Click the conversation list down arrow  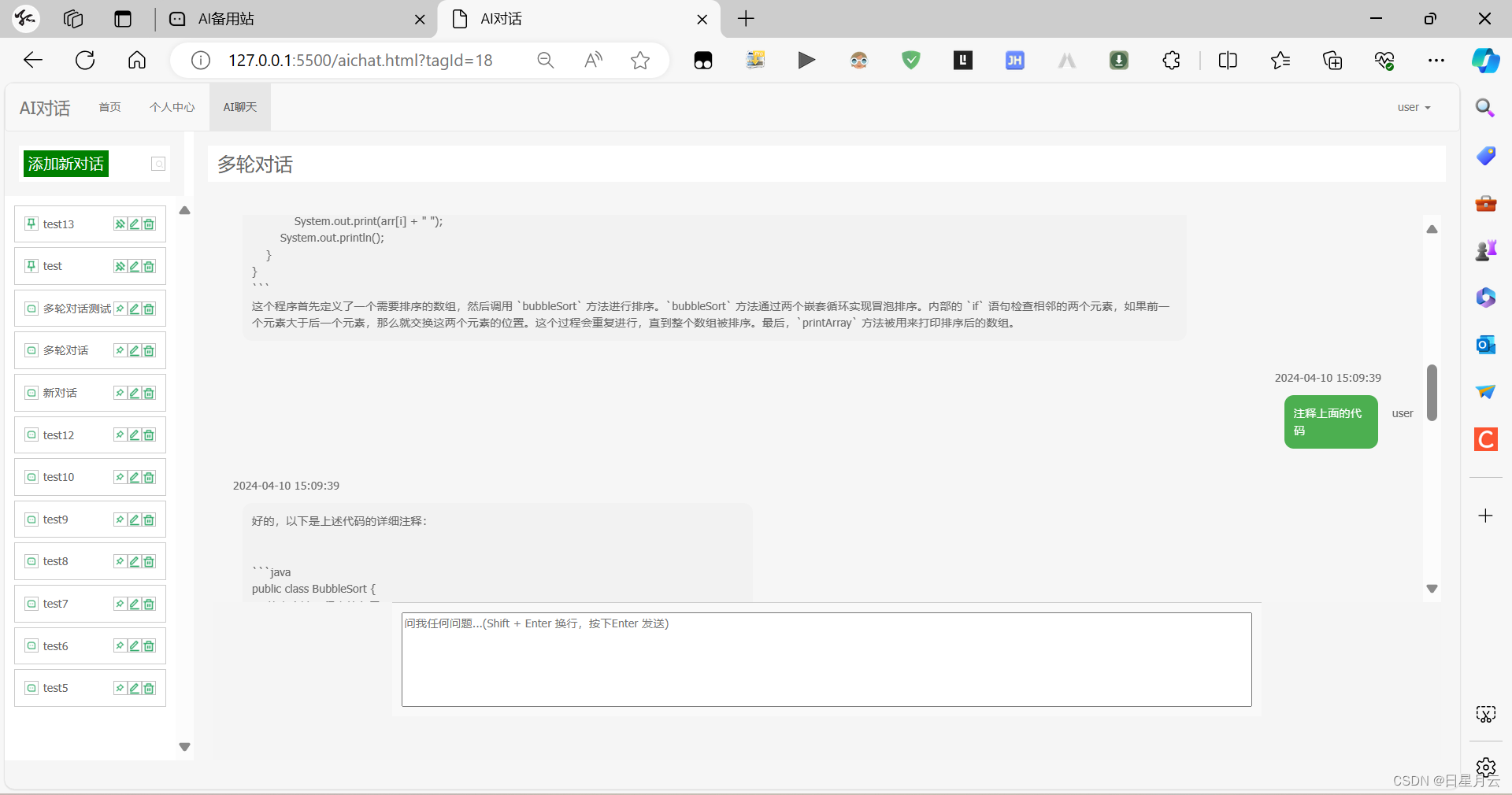pyautogui.click(x=184, y=747)
